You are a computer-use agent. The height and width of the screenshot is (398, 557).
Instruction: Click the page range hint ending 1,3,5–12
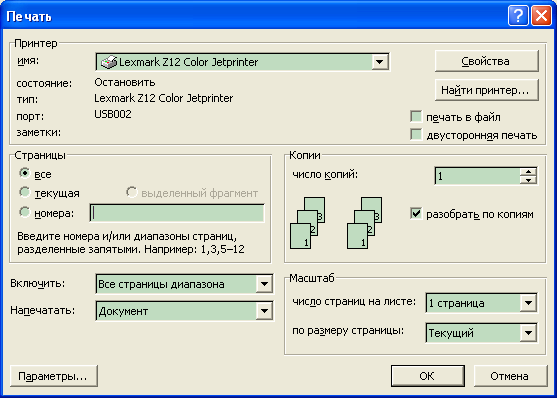tap(131, 243)
